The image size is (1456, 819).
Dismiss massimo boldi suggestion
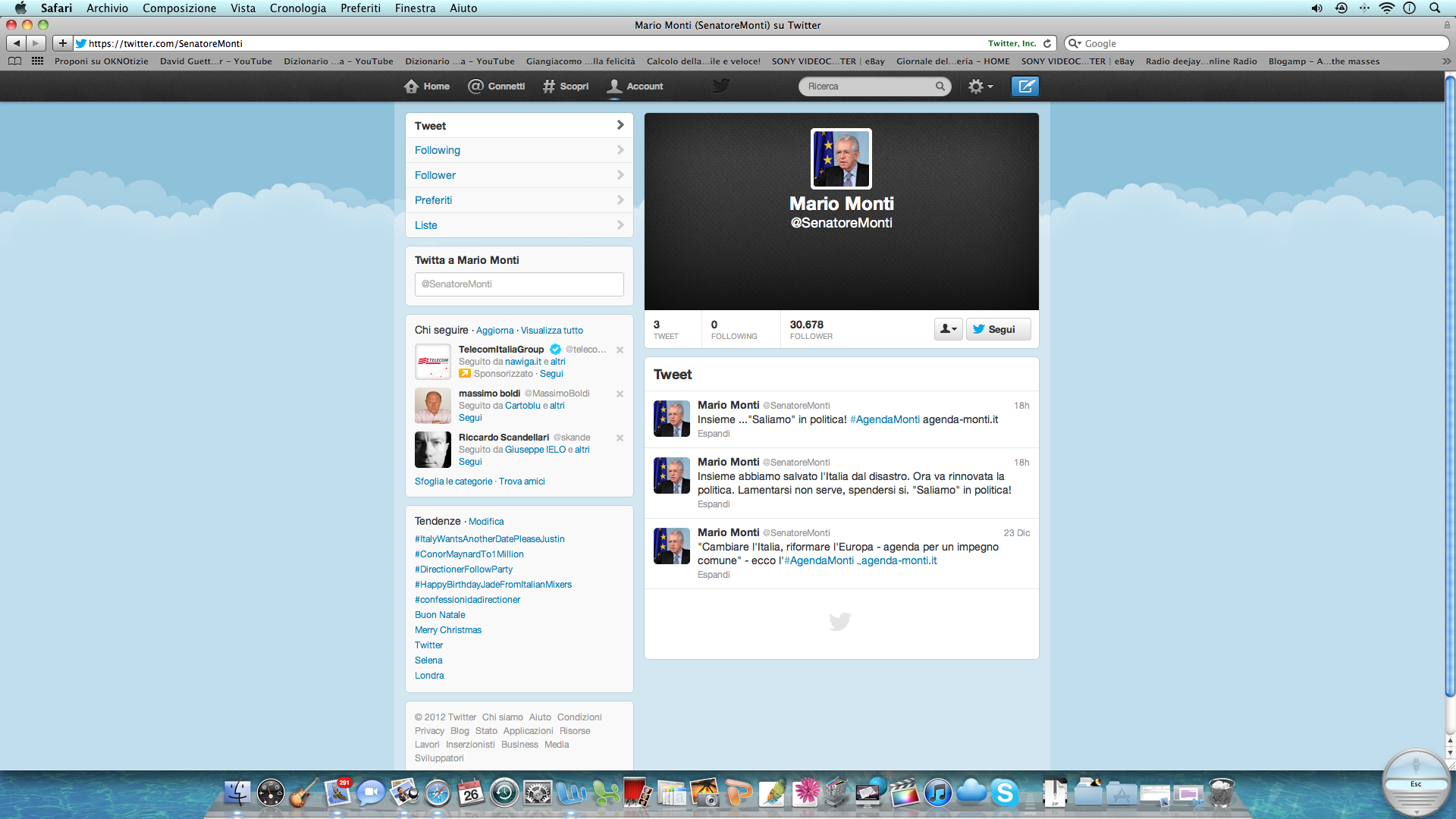(x=620, y=394)
